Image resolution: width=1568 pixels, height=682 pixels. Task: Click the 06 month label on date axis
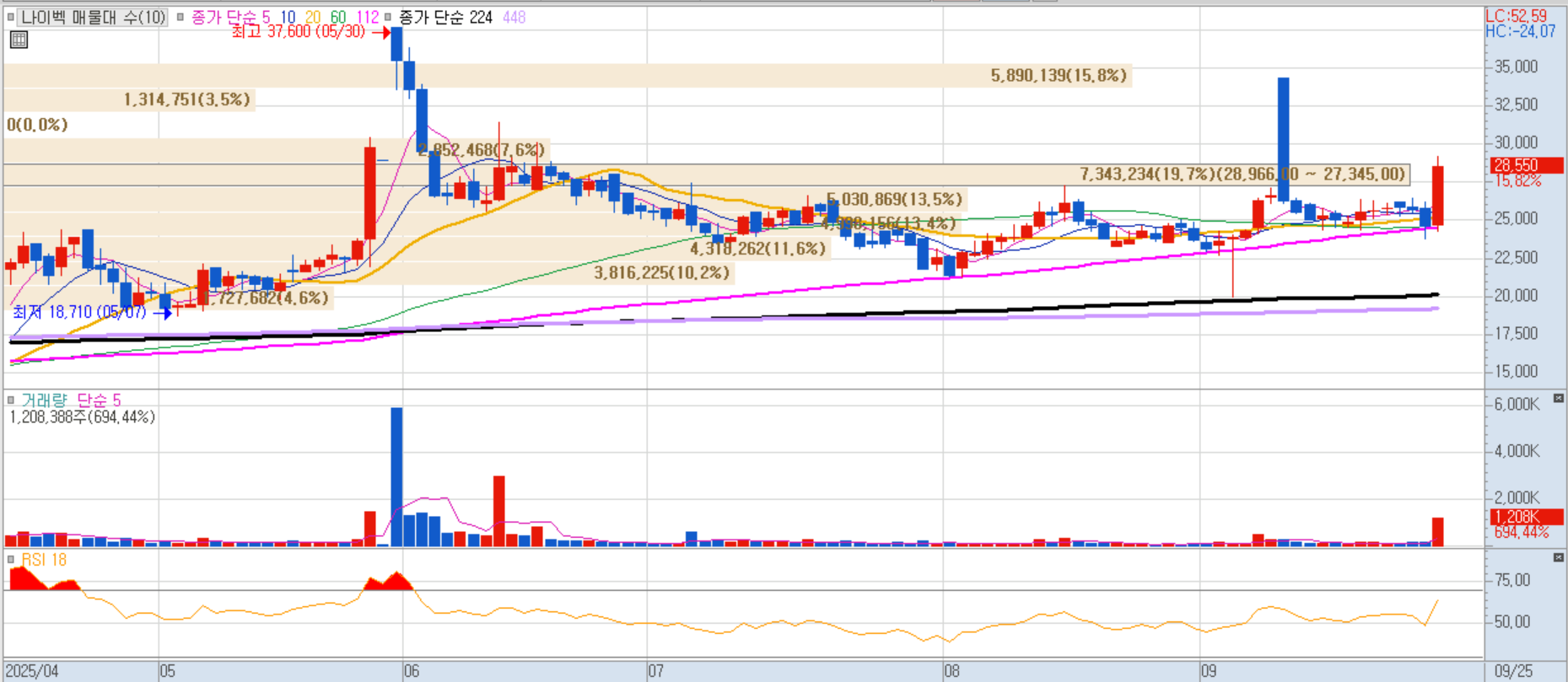(412, 671)
